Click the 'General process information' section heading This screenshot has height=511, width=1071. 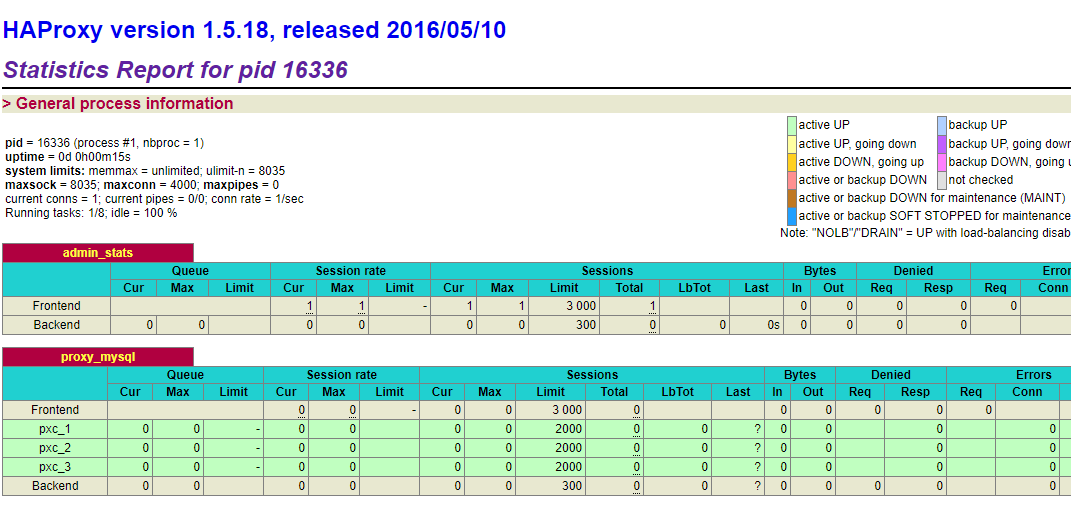point(124,104)
